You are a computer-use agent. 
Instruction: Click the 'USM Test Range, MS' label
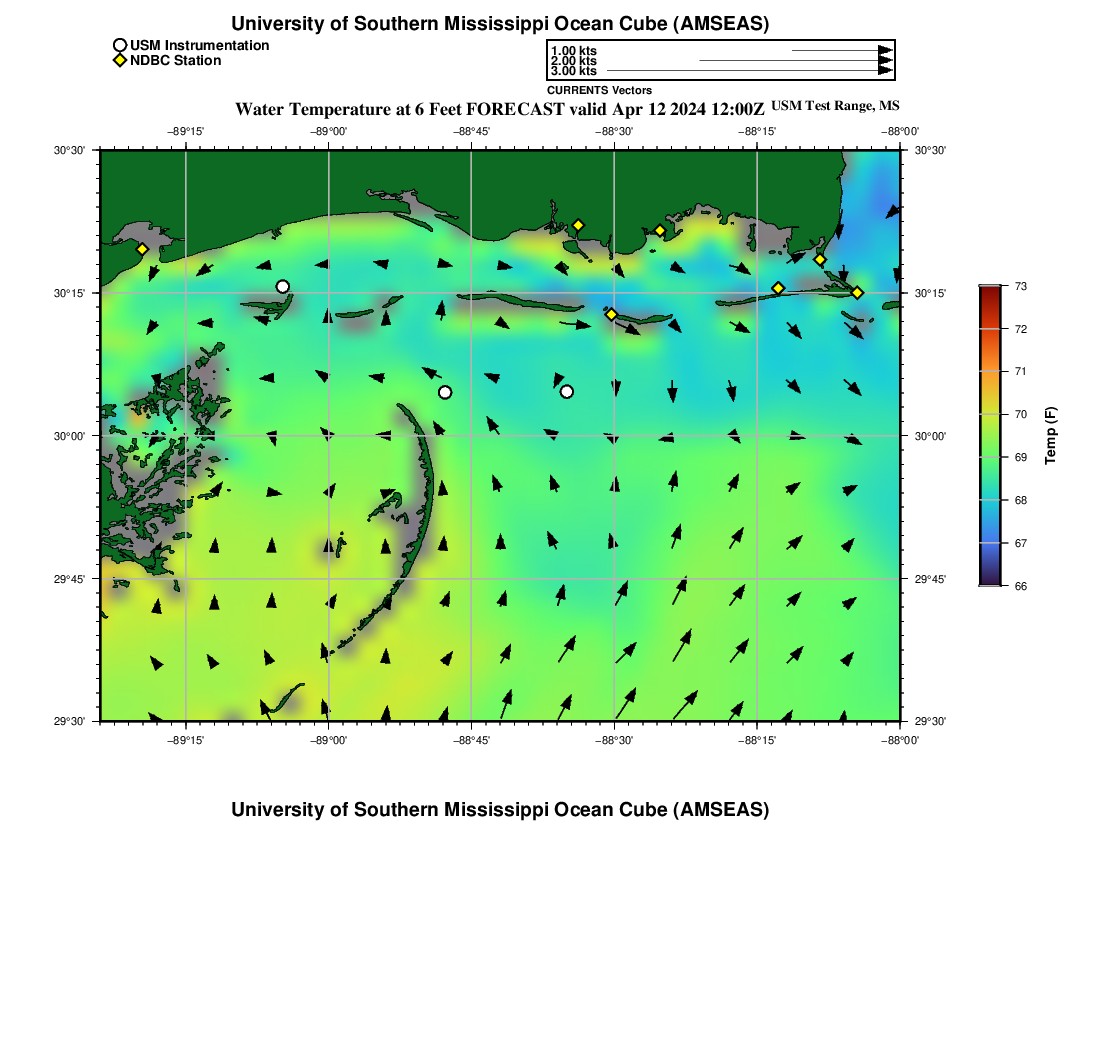836,106
